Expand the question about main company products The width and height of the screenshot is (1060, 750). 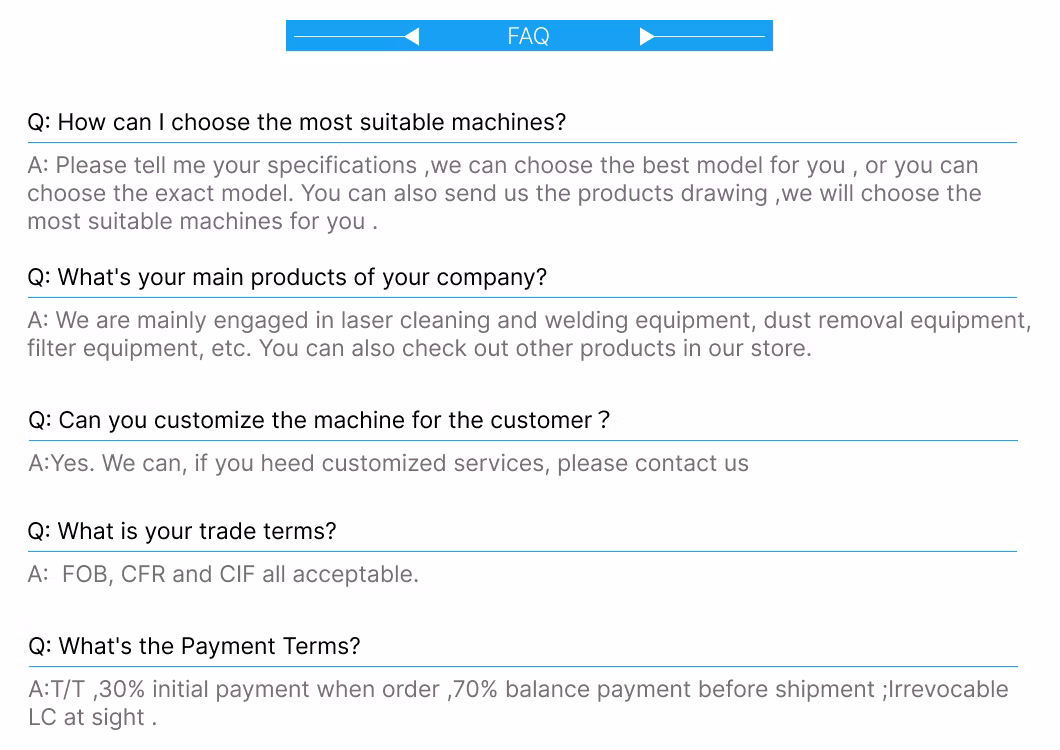click(287, 277)
